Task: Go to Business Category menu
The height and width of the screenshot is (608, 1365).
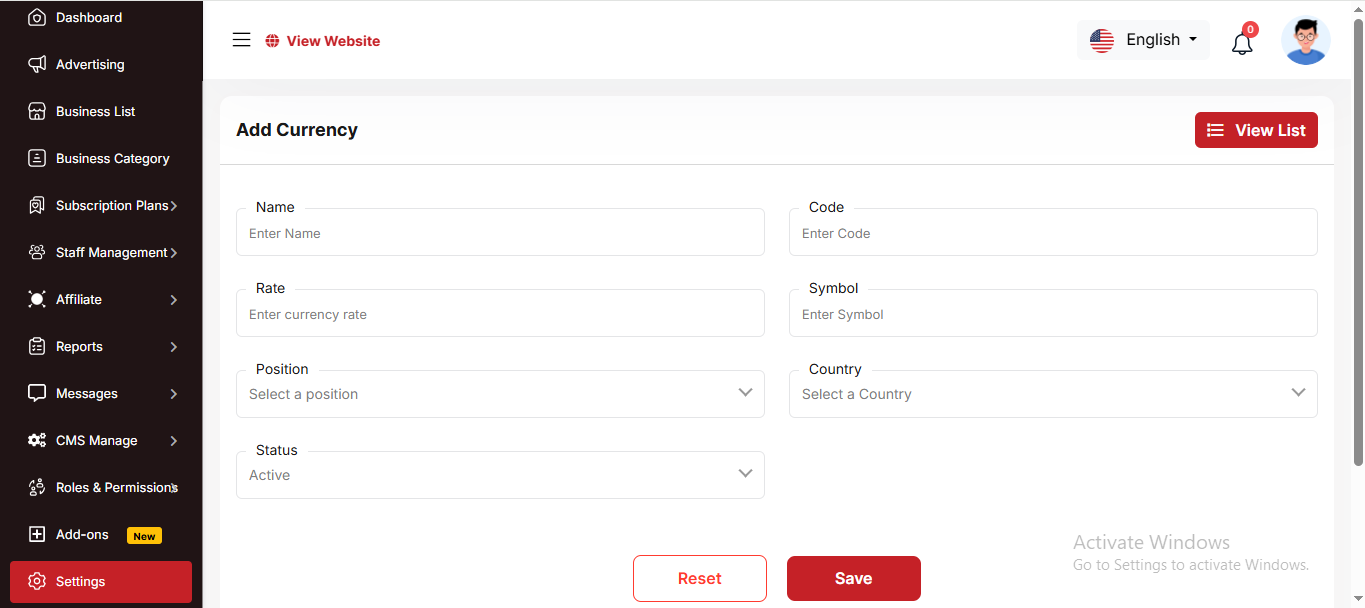Action: (x=112, y=158)
